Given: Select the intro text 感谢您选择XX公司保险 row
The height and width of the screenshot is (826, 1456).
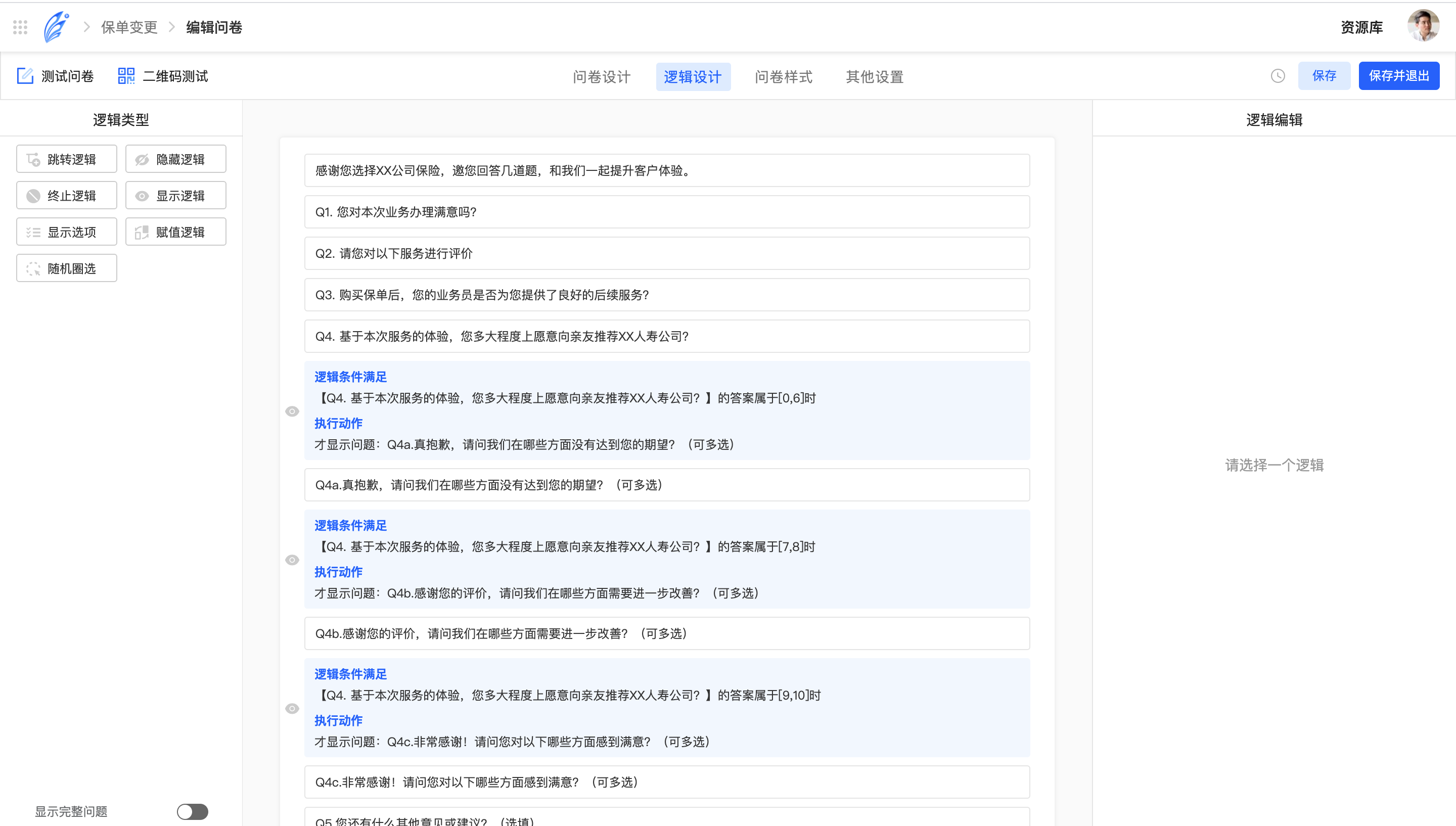Looking at the screenshot, I should coord(667,170).
